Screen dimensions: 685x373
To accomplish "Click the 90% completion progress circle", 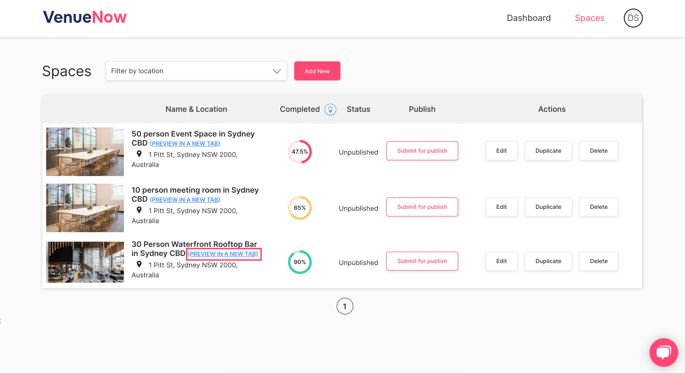I will tap(300, 262).
